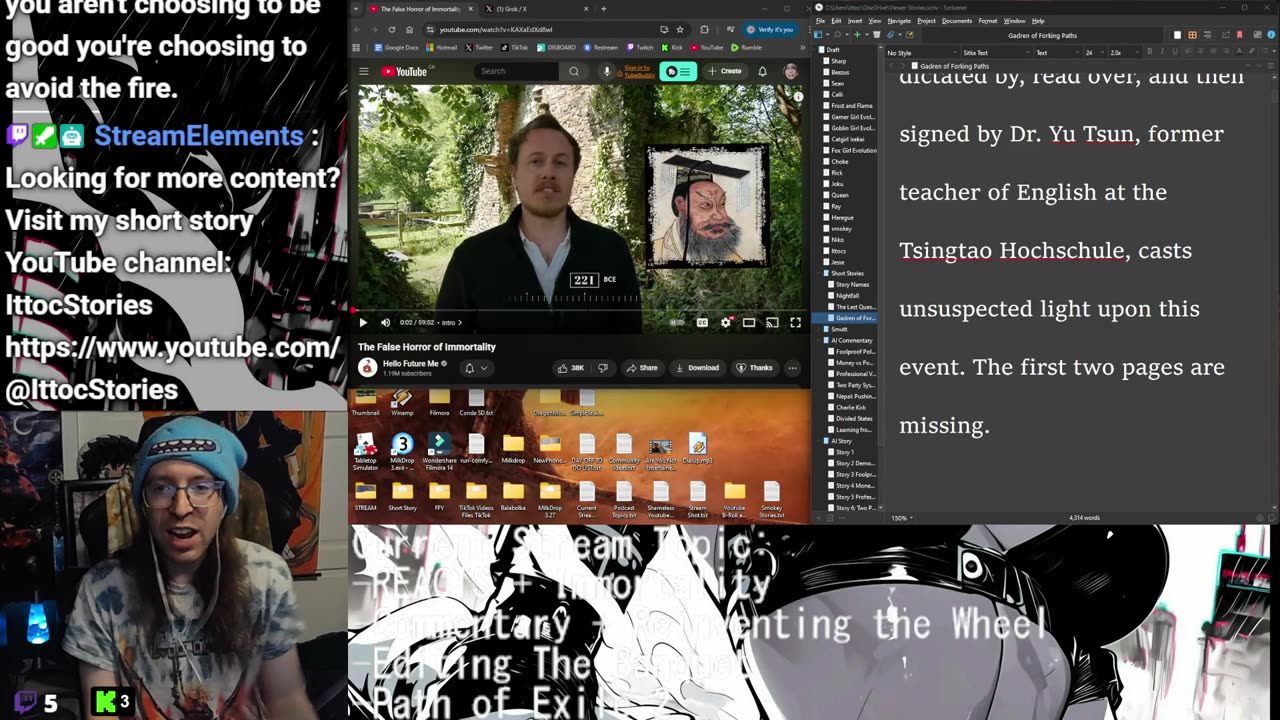The width and height of the screenshot is (1280, 720).
Task: Go to YouTube home via the logo
Action: 406,71
